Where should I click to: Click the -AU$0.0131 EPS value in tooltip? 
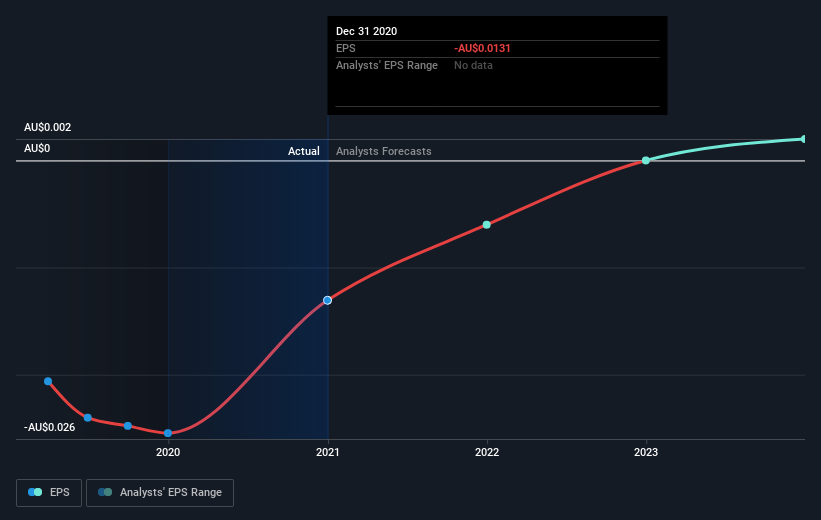point(482,48)
